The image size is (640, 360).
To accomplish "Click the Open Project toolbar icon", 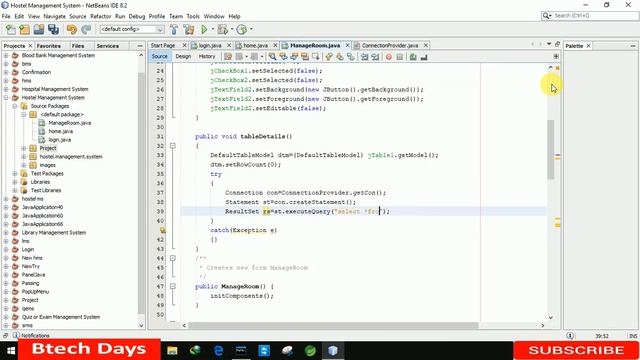I will coord(39,29).
